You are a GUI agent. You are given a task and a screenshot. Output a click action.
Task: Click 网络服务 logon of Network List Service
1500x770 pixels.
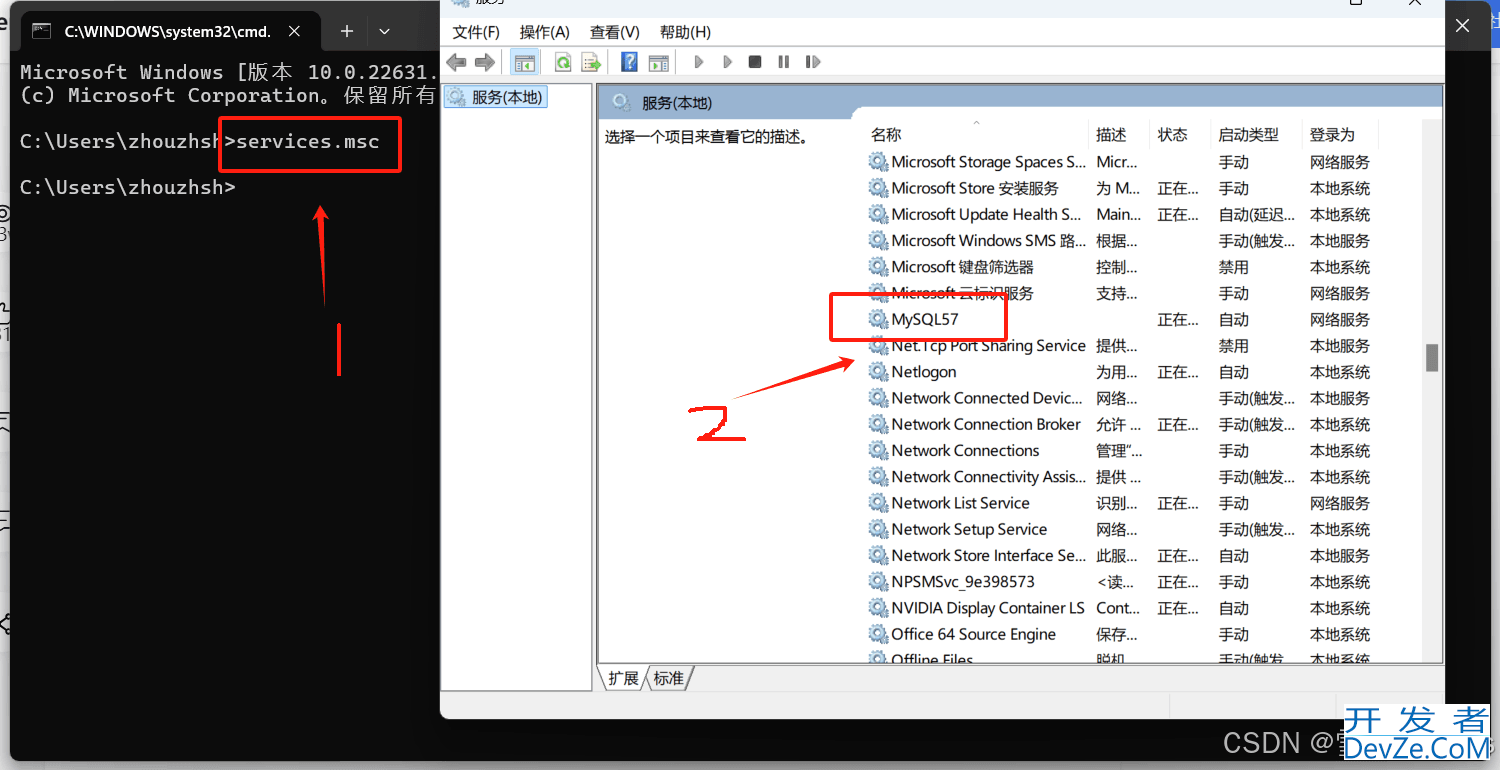coord(1340,503)
